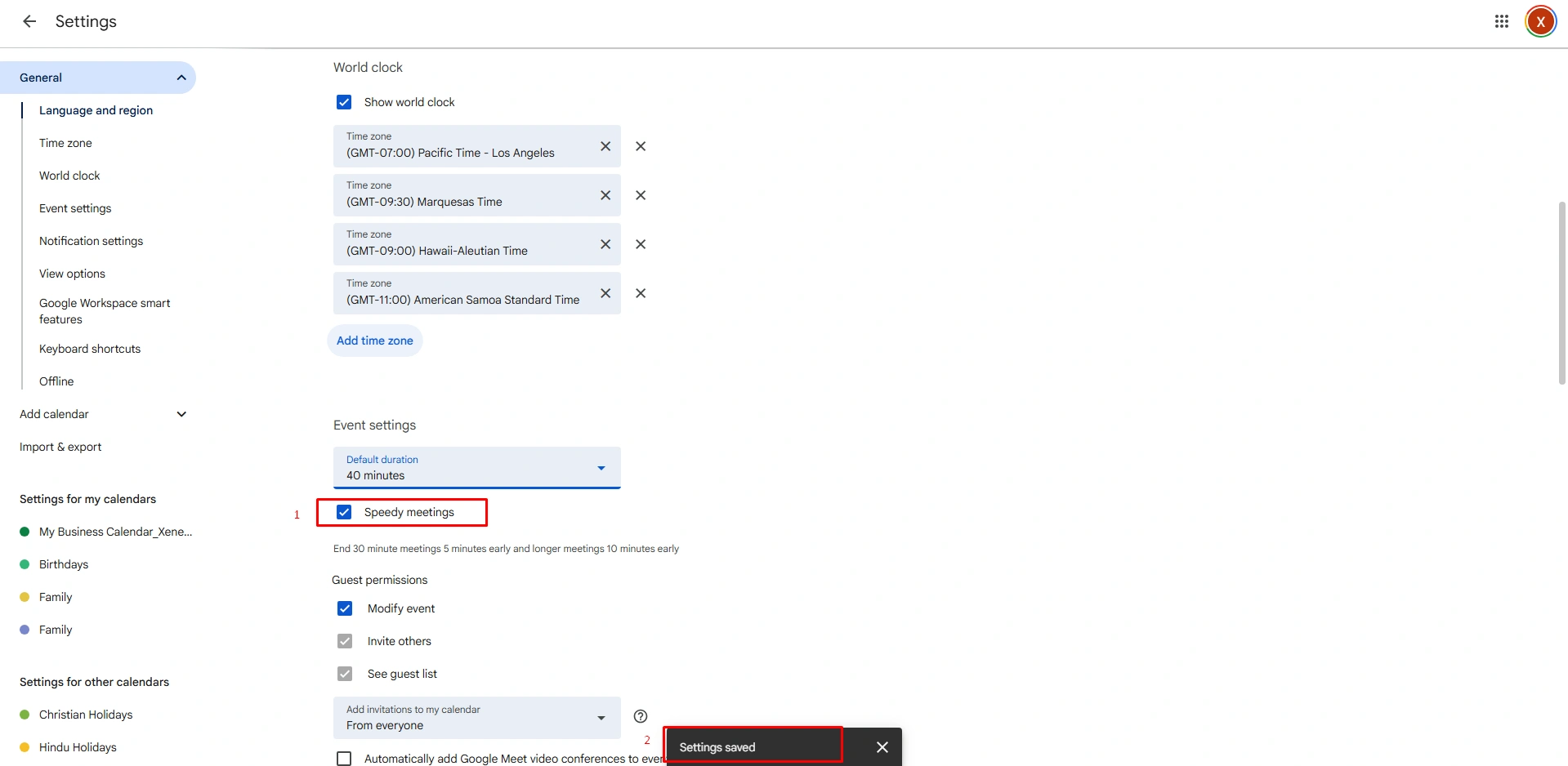This screenshot has height=766, width=1568.
Task: Open the purple Family calendar settings
Action: click(56, 630)
